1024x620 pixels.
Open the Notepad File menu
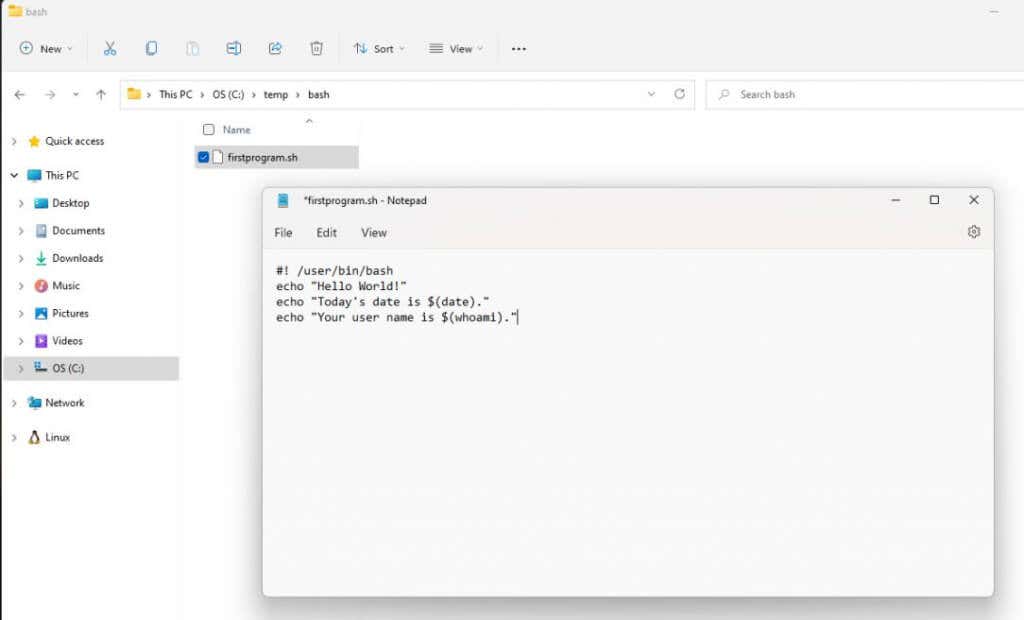pyautogui.click(x=283, y=232)
